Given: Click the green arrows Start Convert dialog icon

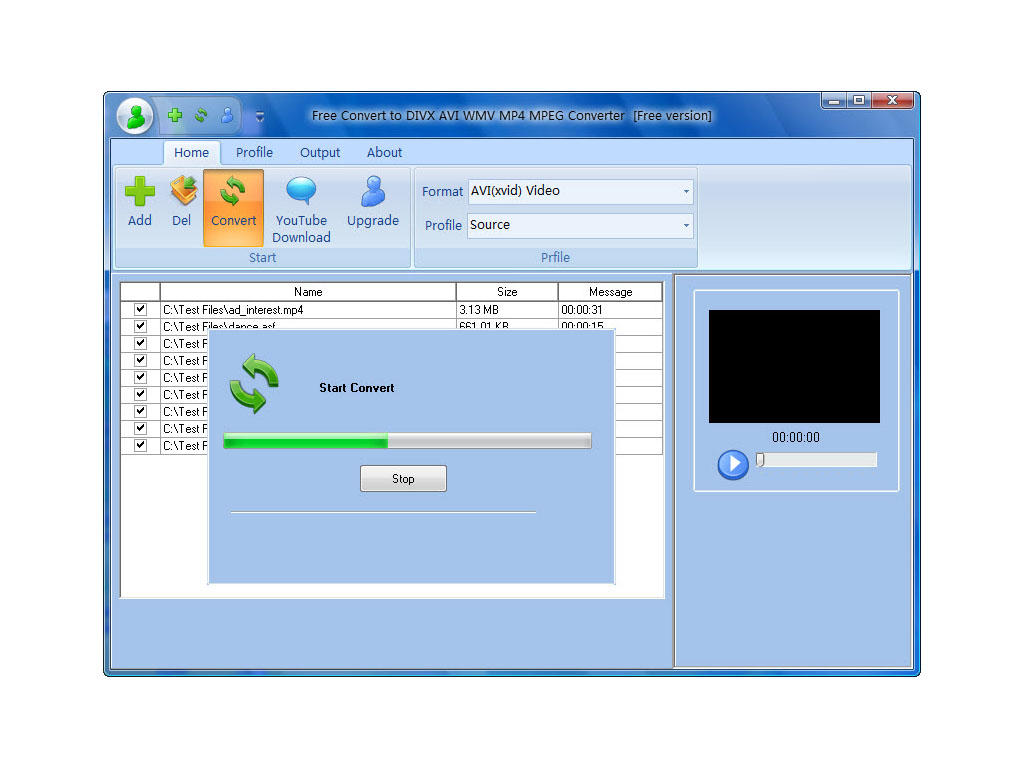Looking at the screenshot, I should [x=255, y=383].
